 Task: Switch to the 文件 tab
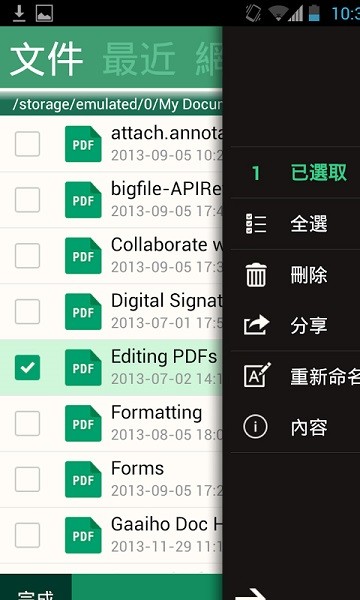(46, 59)
